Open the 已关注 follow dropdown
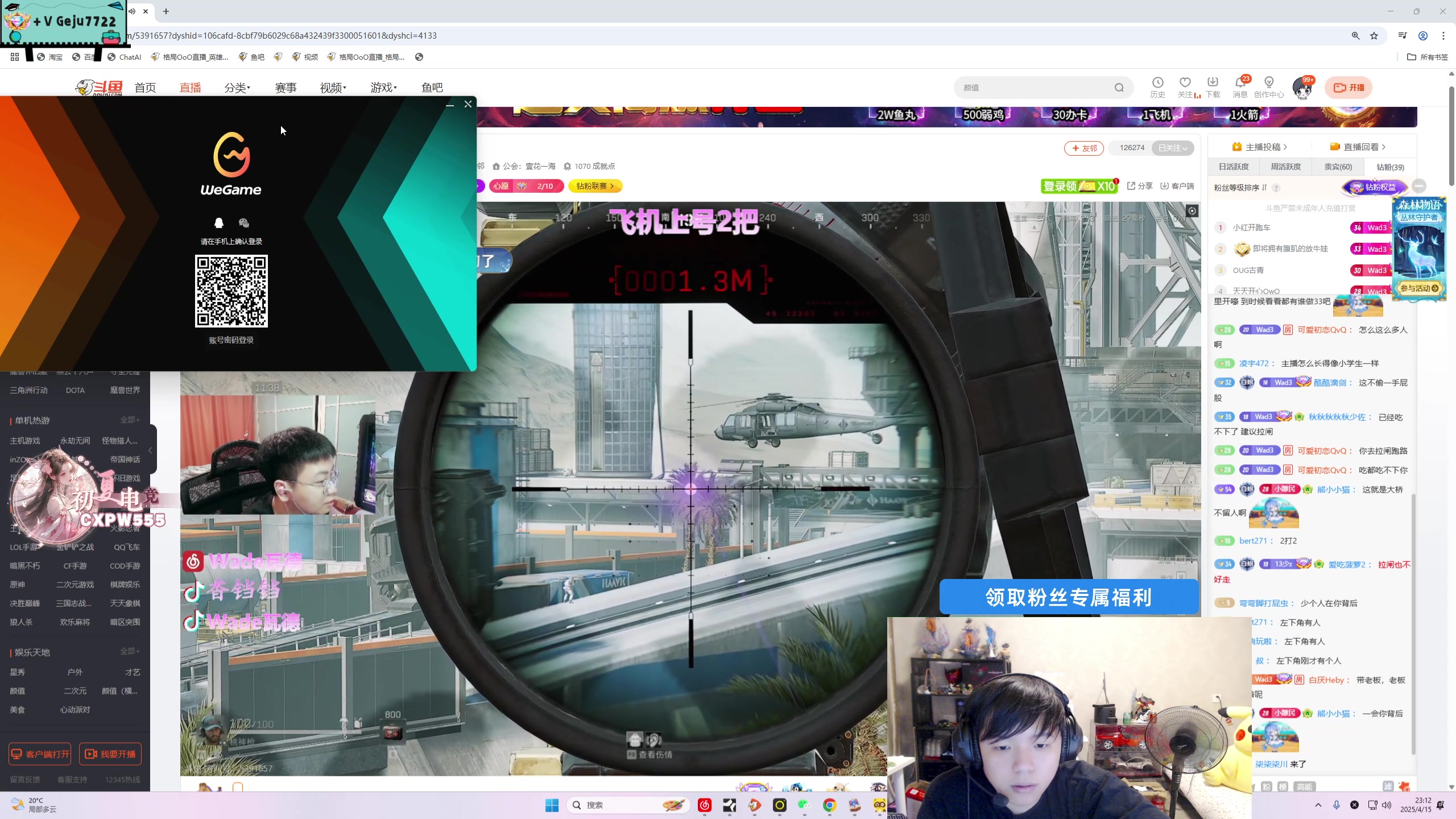 coord(1173,148)
